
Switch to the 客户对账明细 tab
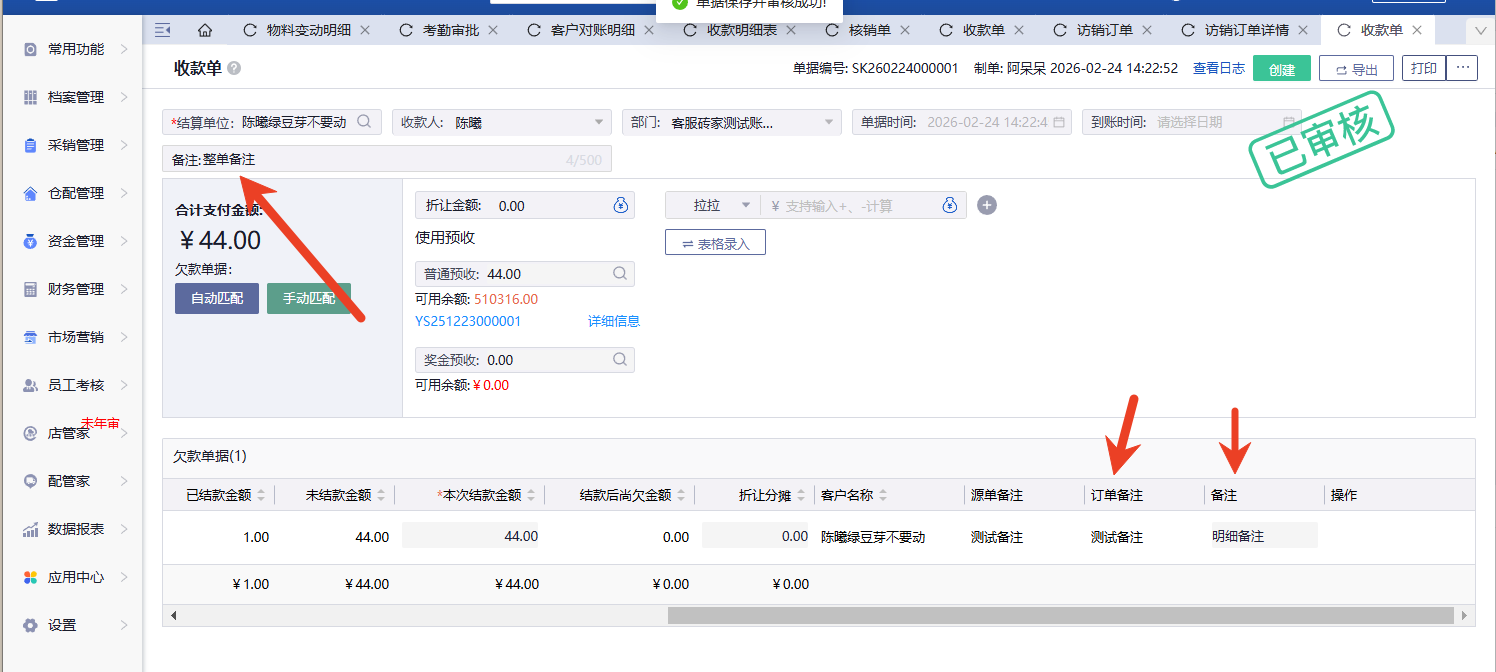pyautogui.click(x=592, y=30)
